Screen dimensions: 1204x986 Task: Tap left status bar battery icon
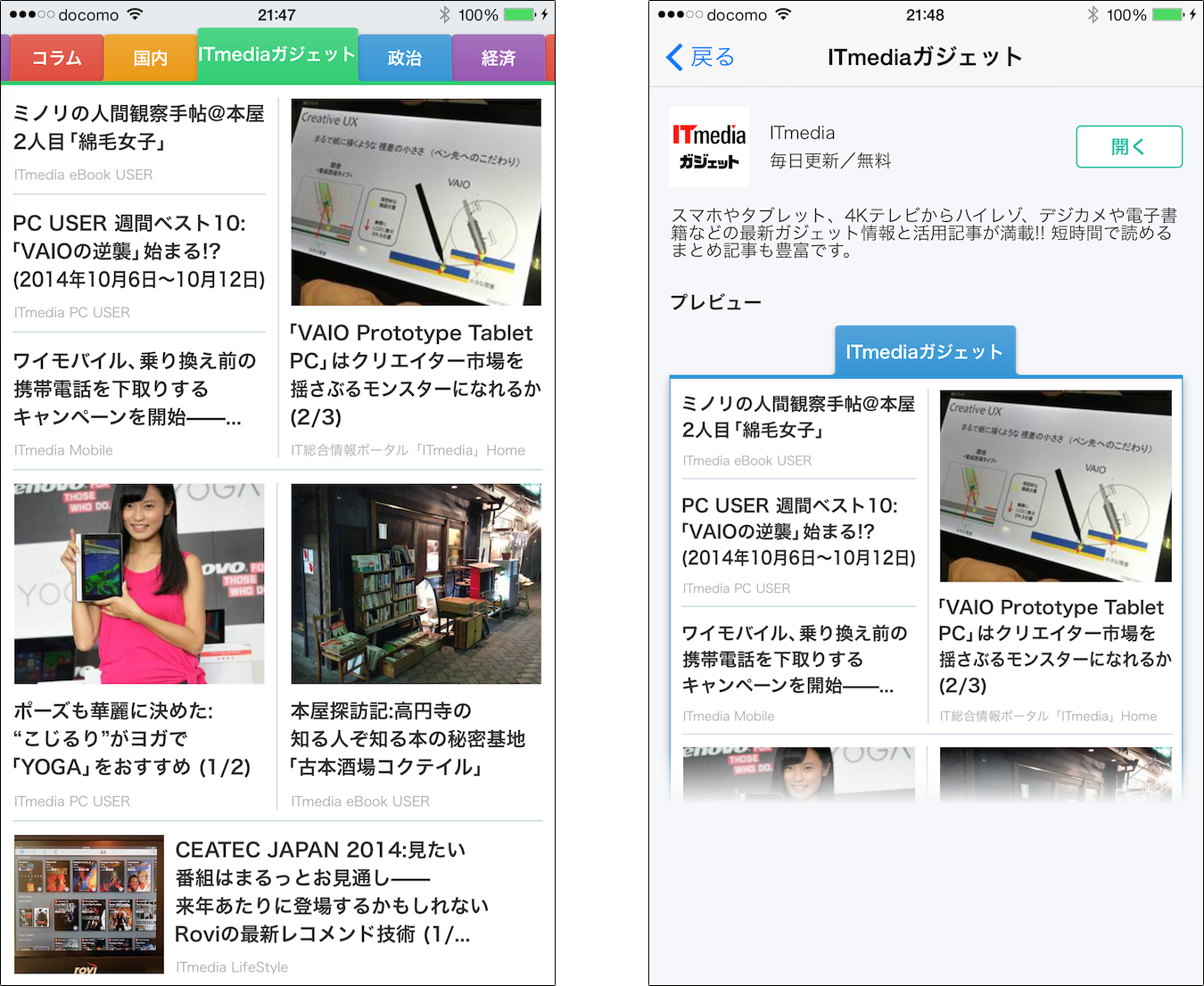(x=519, y=14)
